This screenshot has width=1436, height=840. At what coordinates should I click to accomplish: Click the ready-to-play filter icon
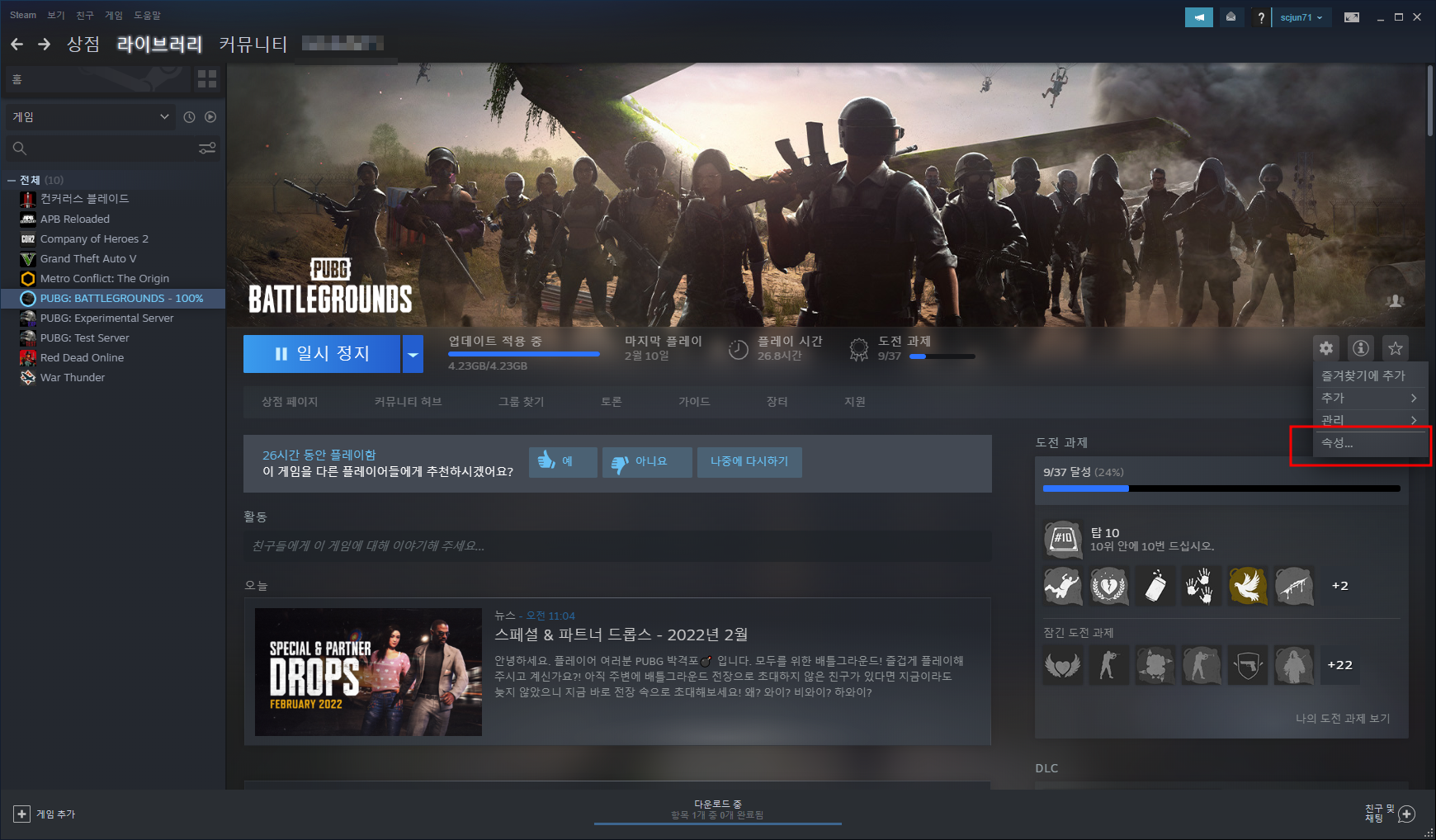pyautogui.click(x=210, y=117)
